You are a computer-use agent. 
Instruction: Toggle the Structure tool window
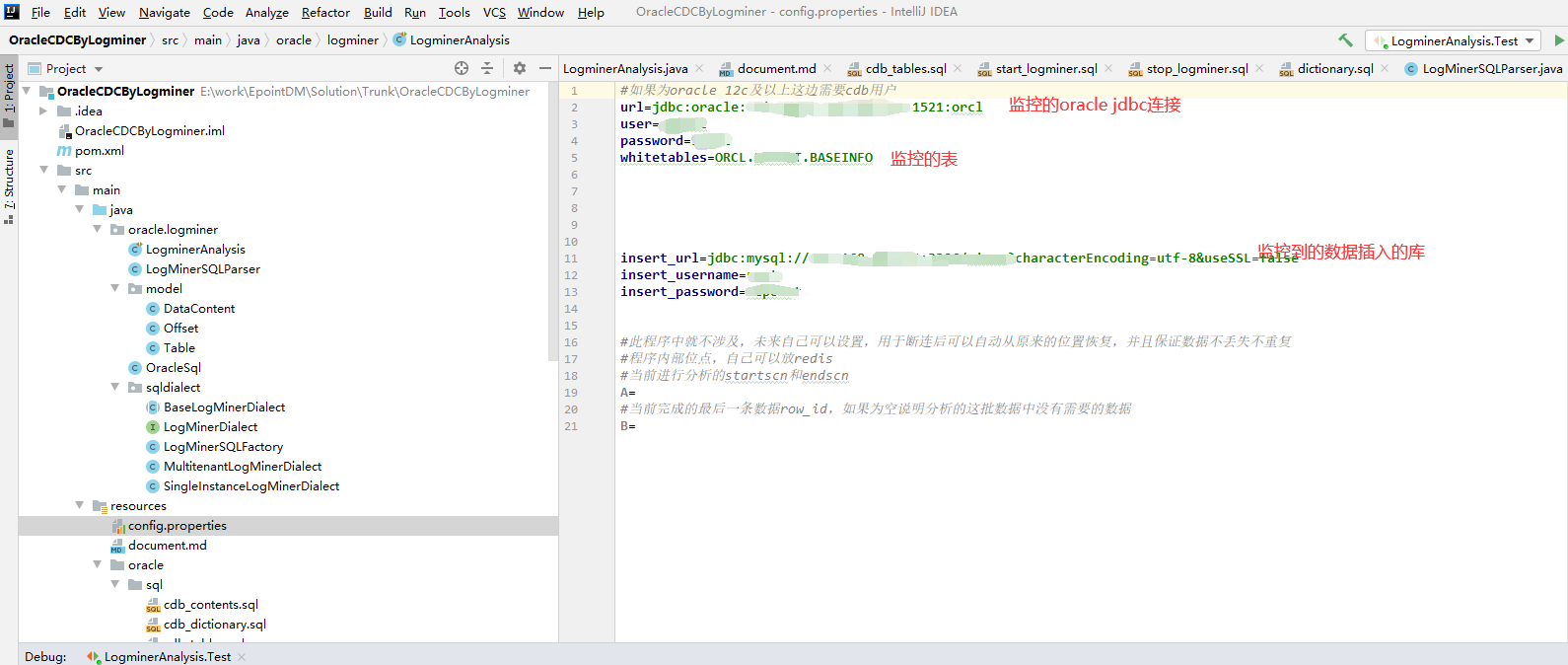9,183
